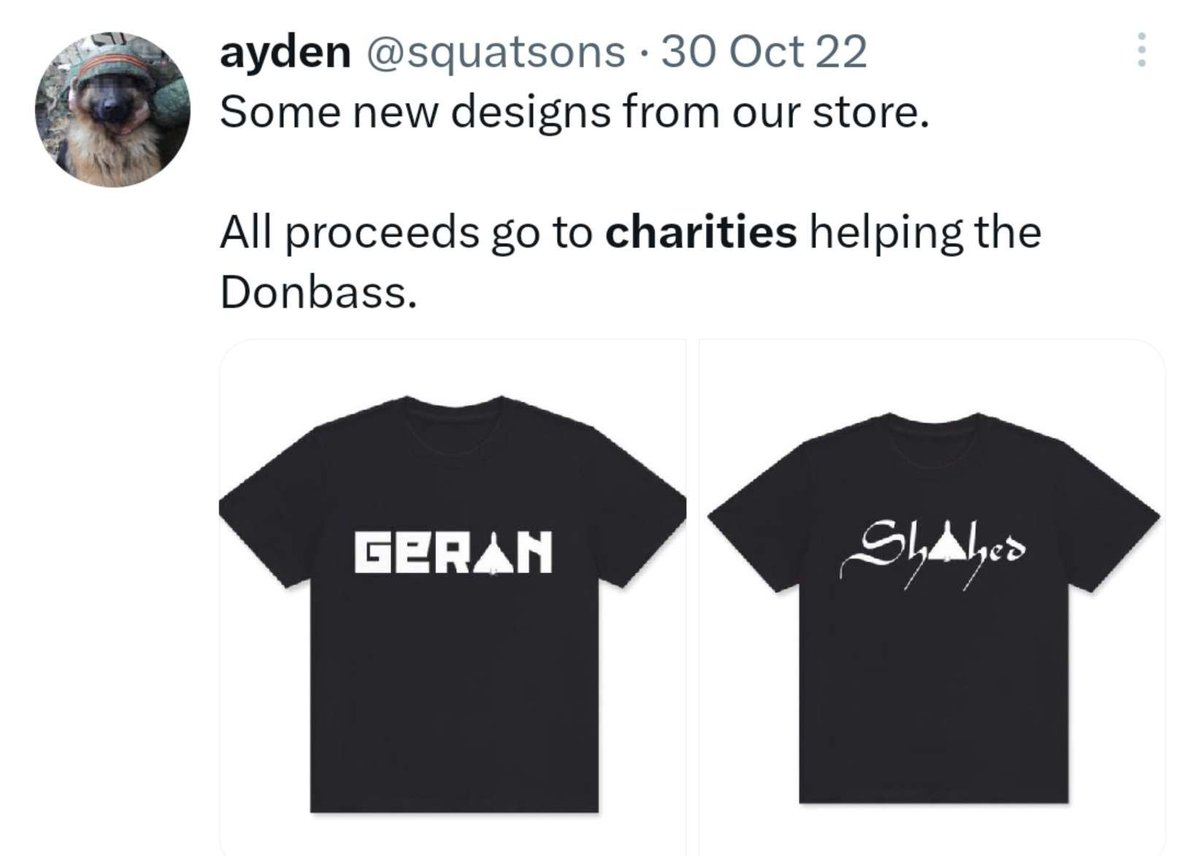Open the Shahed t-shirt image
1200x856 pixels.
click(932, 597)
